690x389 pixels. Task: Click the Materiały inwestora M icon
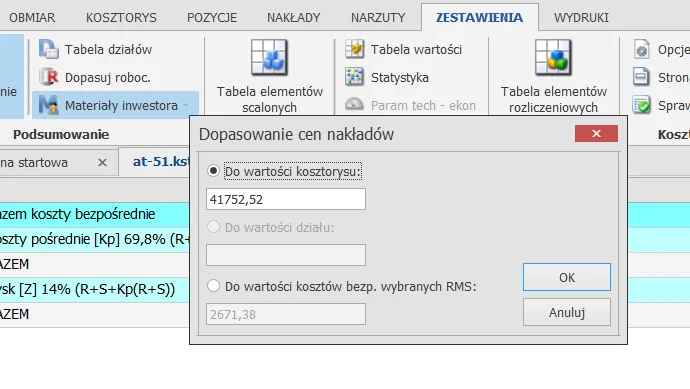[48, 105]
